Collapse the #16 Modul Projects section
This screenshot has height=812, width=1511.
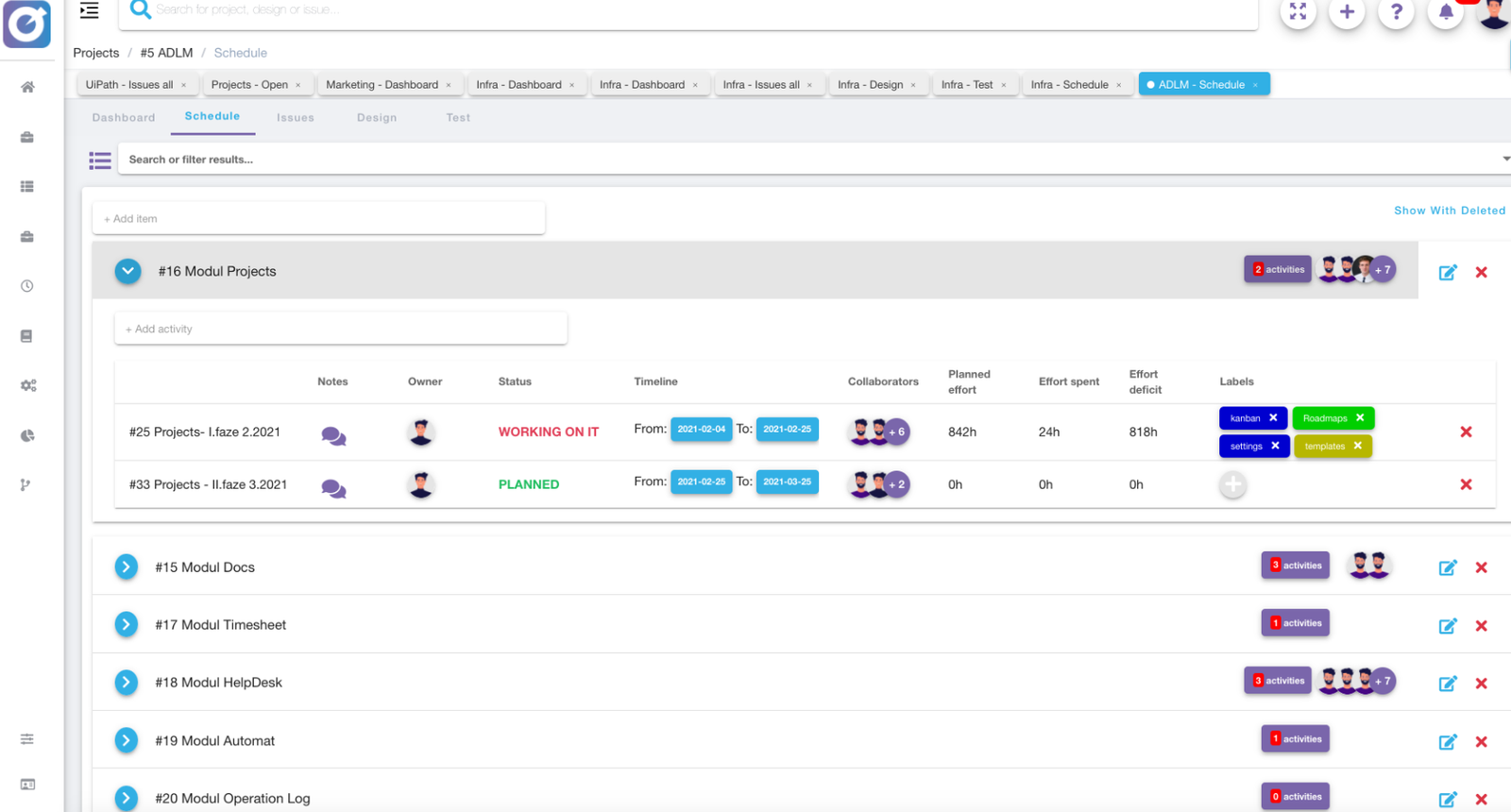click(x=127, y=271)
